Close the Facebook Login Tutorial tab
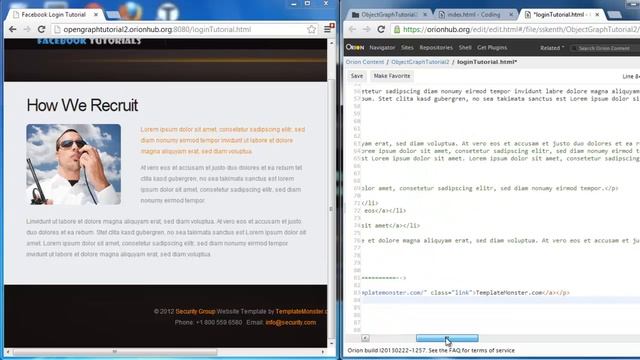Screen dimensions: 640x360 pos(96,14)
